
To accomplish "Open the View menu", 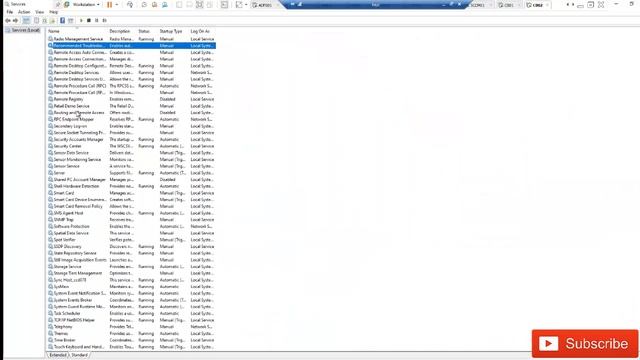I will pyautogui.click(x=40, y=12).
